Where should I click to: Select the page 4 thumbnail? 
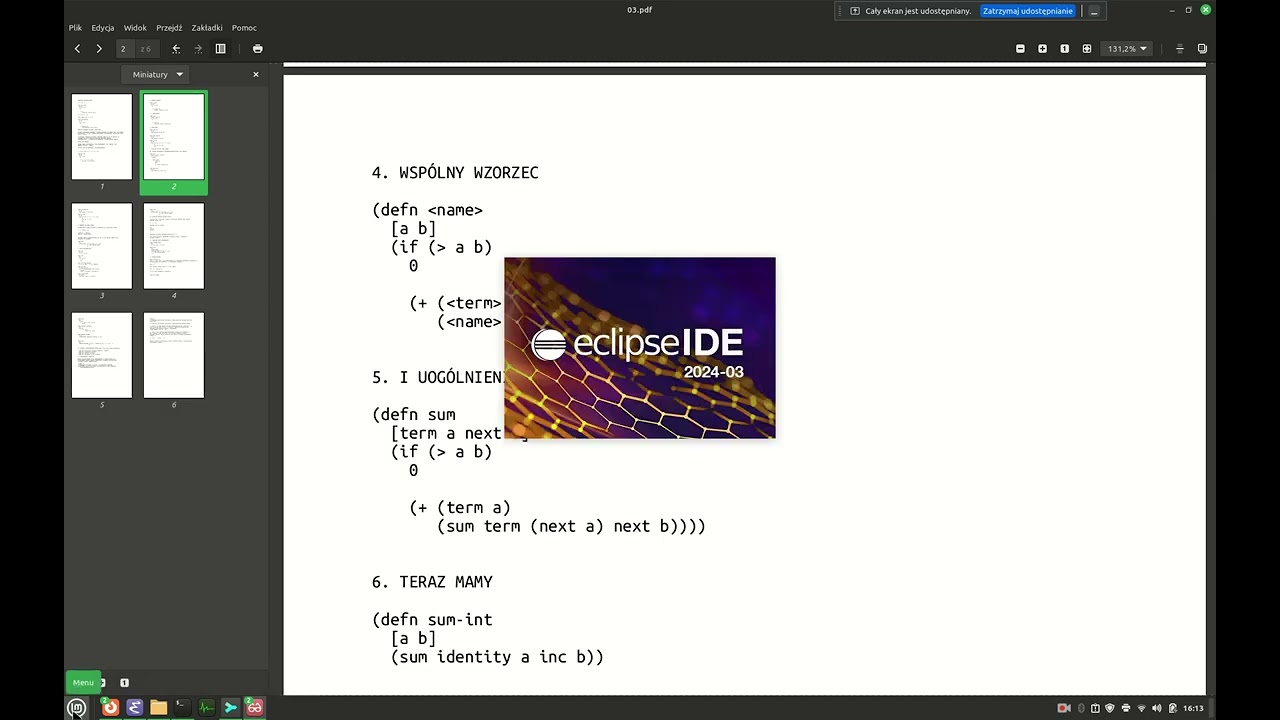[174, 246]
